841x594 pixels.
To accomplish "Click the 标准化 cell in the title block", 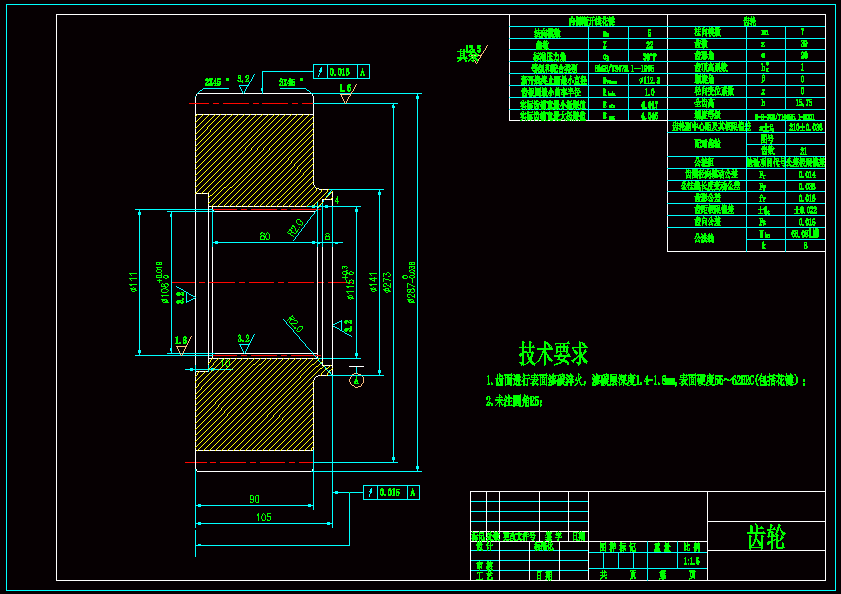I will click(544, 546).
